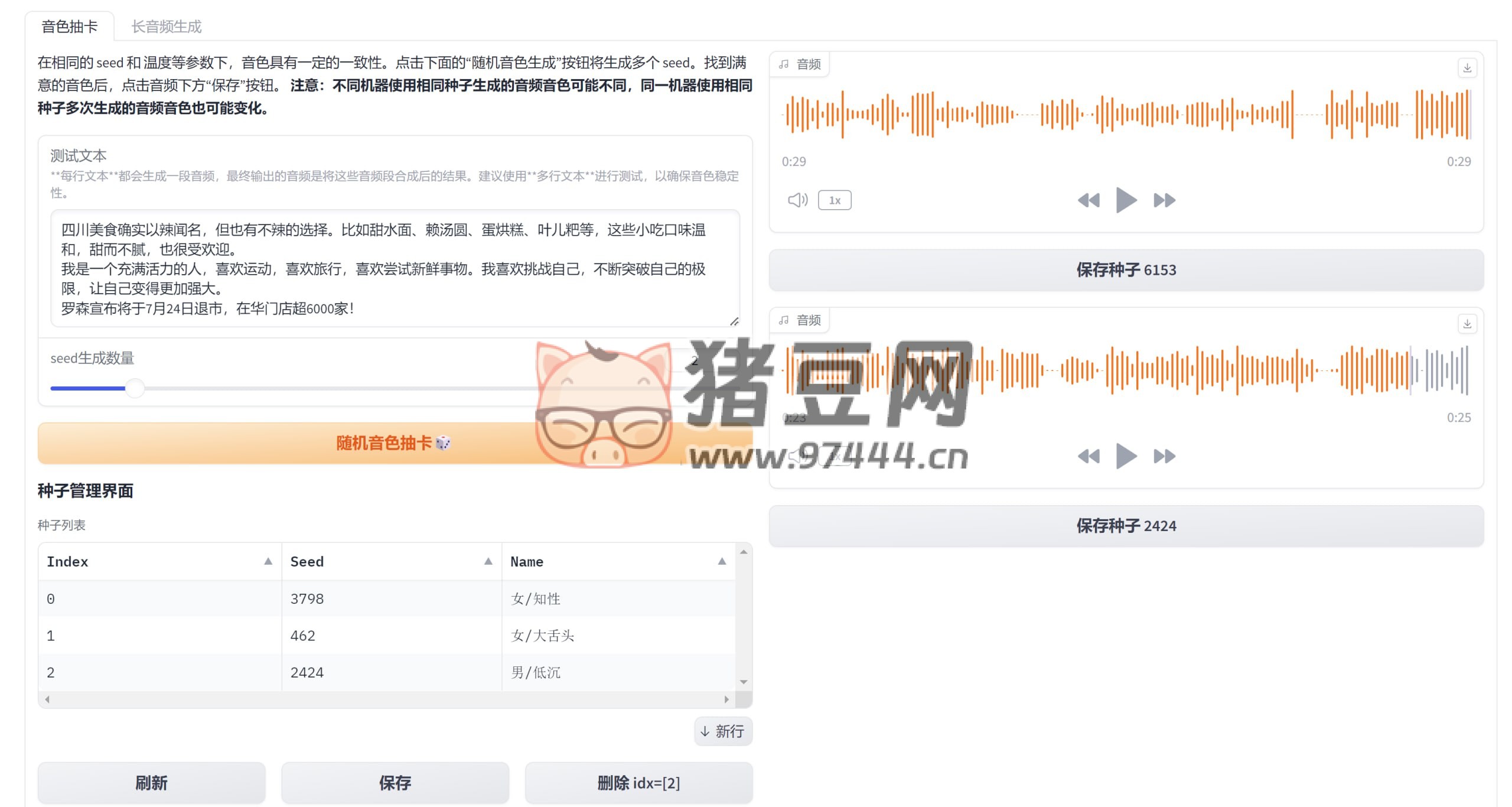Screen dimensions: 1512x807
Task: Click the 保存种子 6153 button
Action: [1126, 270]
